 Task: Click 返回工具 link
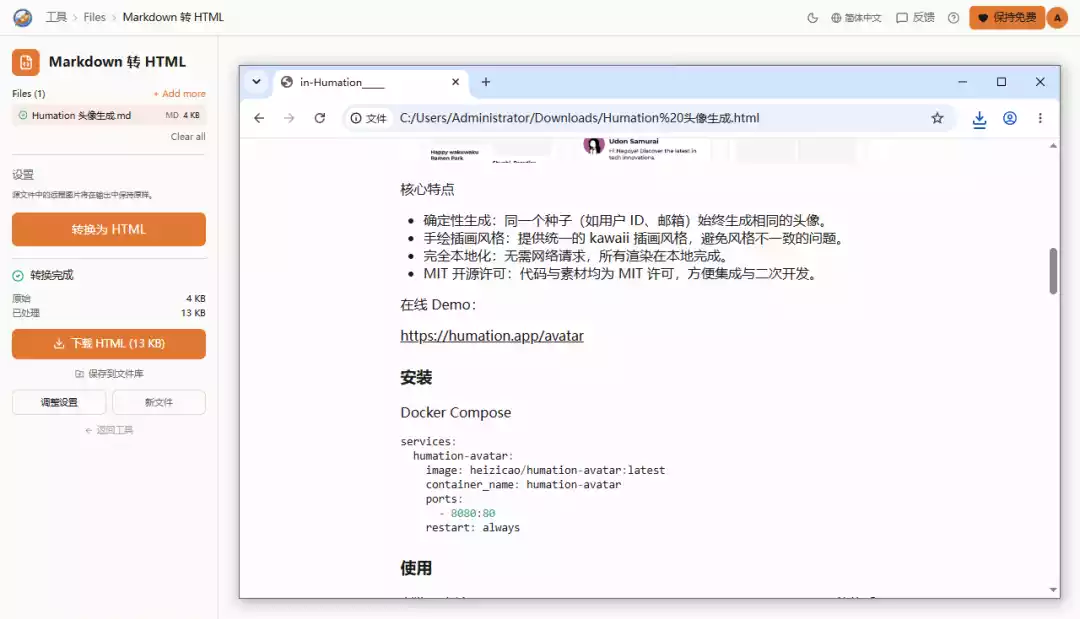point(109,430)
